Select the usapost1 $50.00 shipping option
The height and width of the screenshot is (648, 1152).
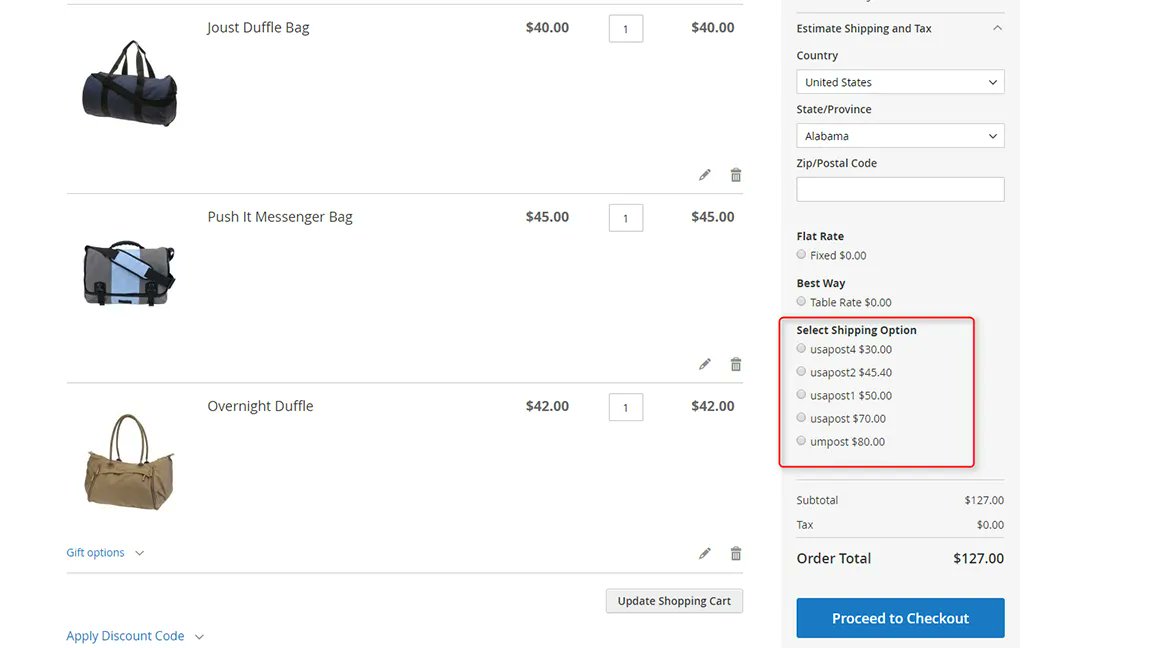coord(801,394)
